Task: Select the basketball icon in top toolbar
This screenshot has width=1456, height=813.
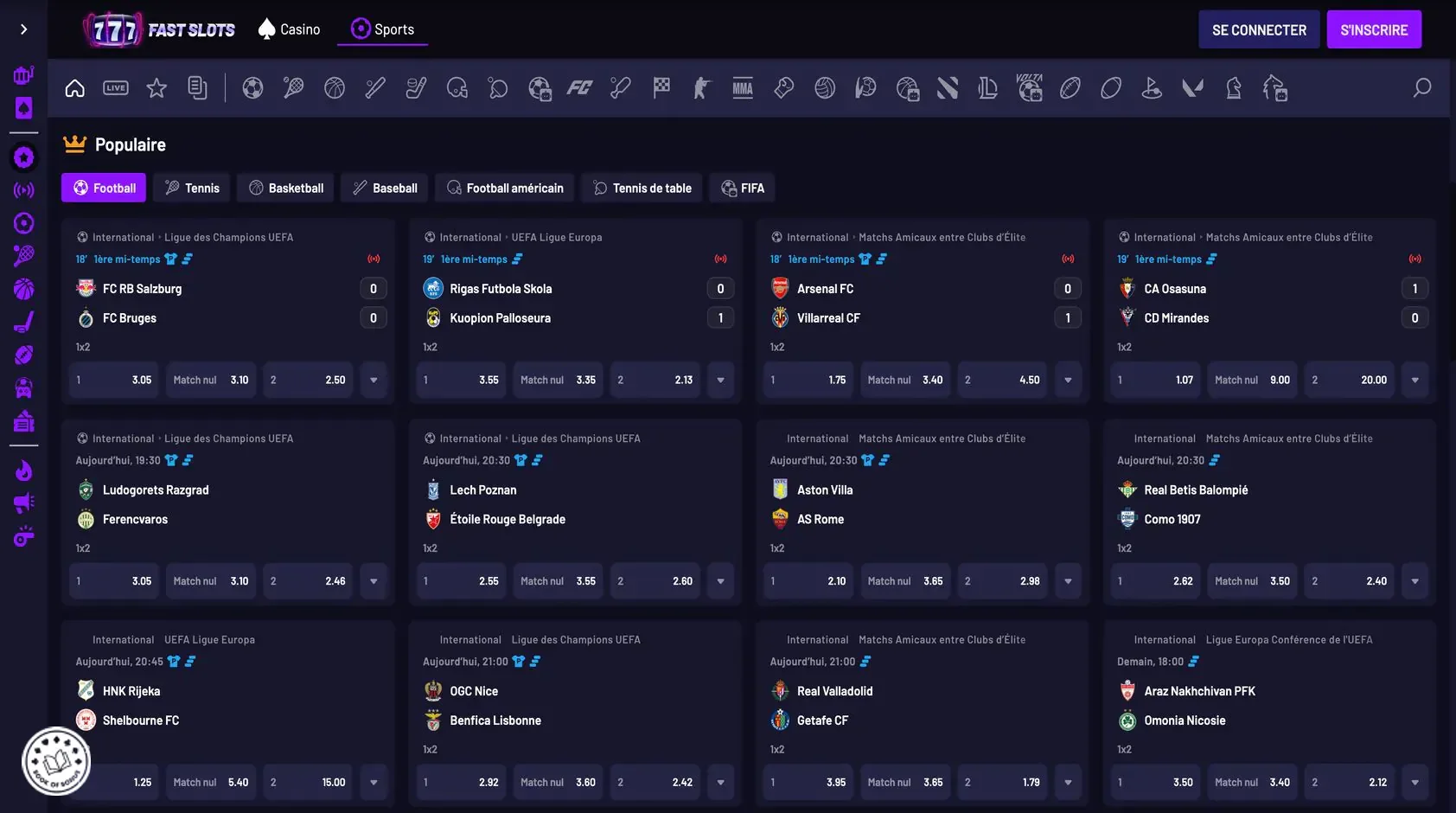Action: point(335,88)
